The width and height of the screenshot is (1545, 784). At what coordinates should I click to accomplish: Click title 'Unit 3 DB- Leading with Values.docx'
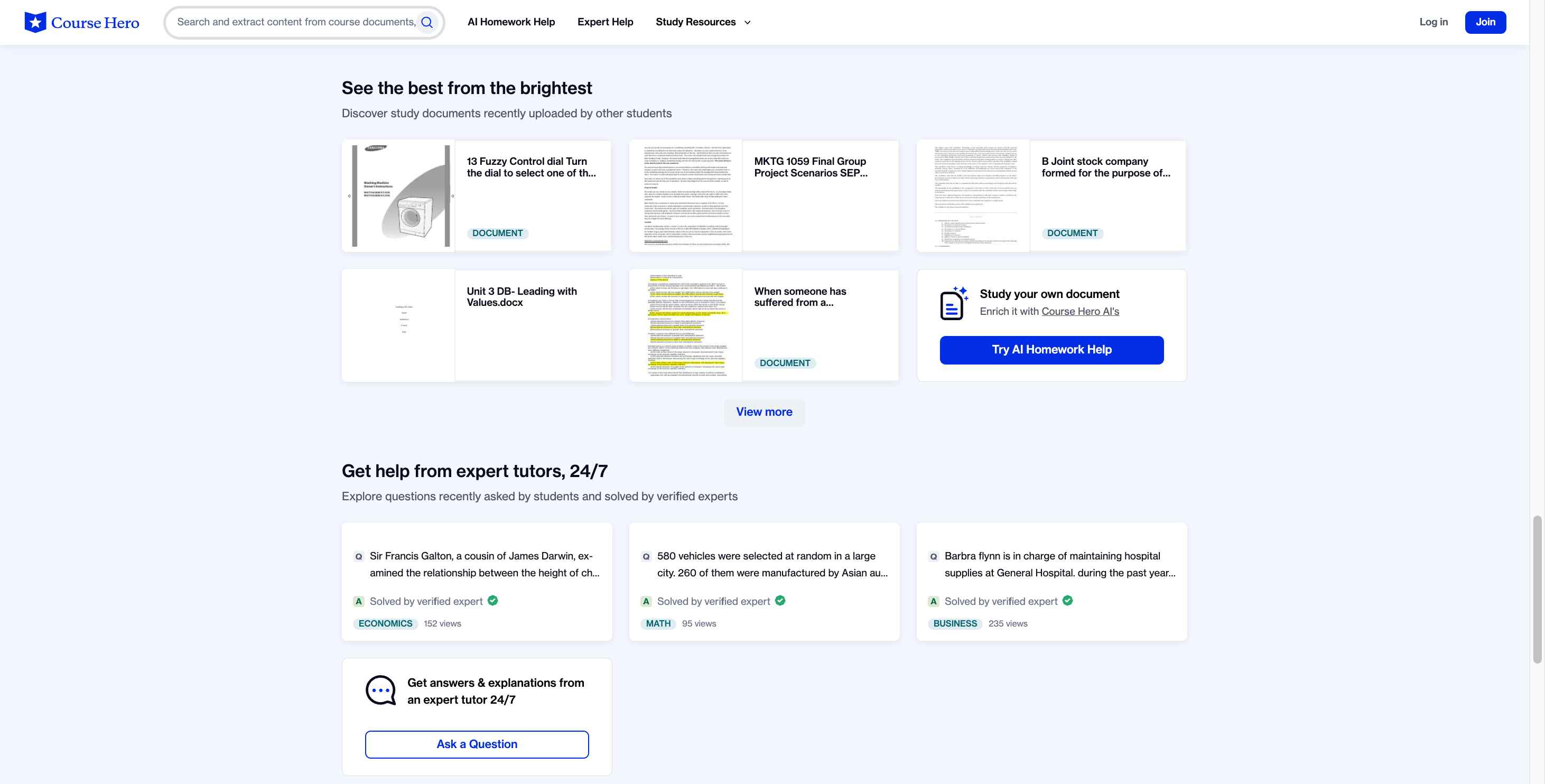coord(522,297)
